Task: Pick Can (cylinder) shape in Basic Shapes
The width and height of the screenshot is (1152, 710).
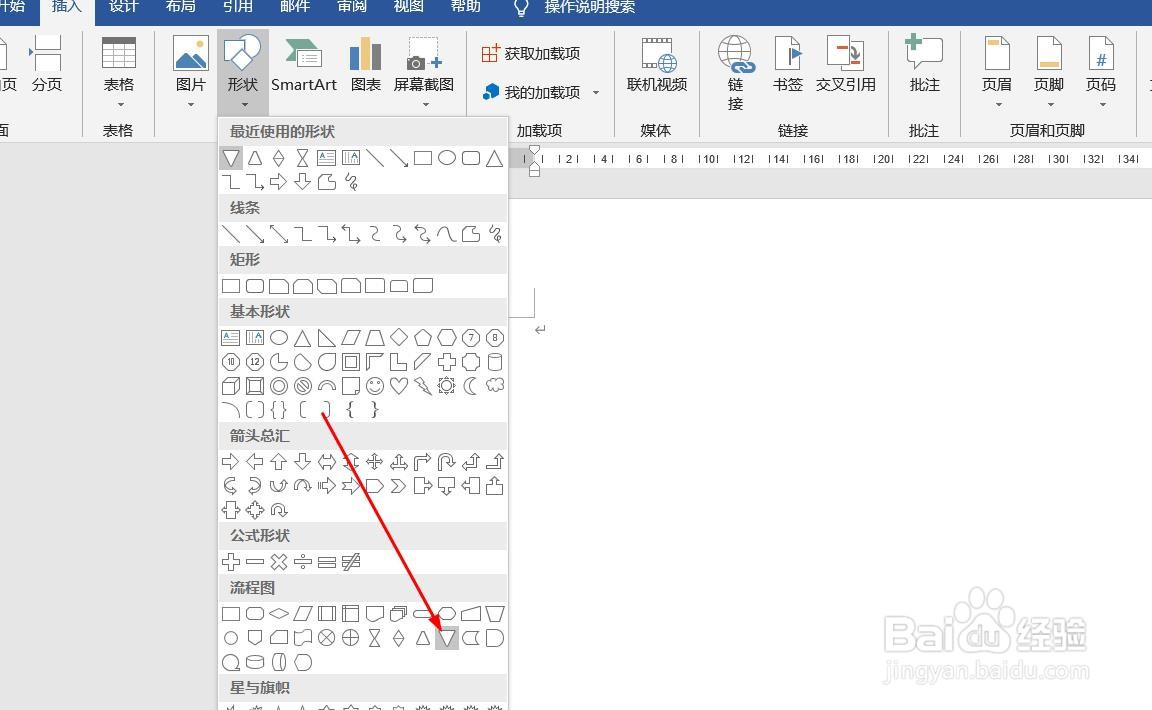Action: click(x=495, y=362)
